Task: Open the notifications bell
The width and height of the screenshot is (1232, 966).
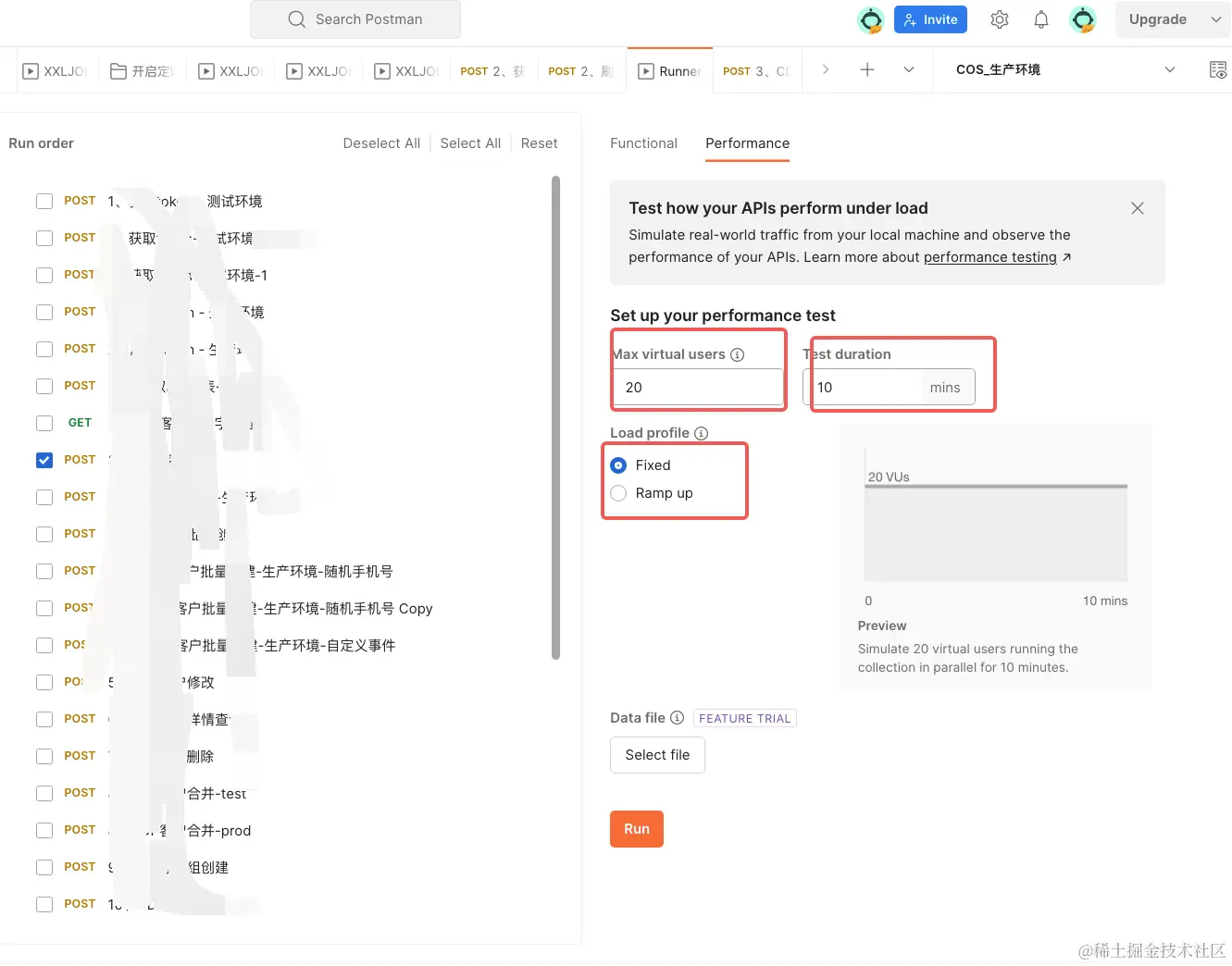Action: coord(1041,19)
